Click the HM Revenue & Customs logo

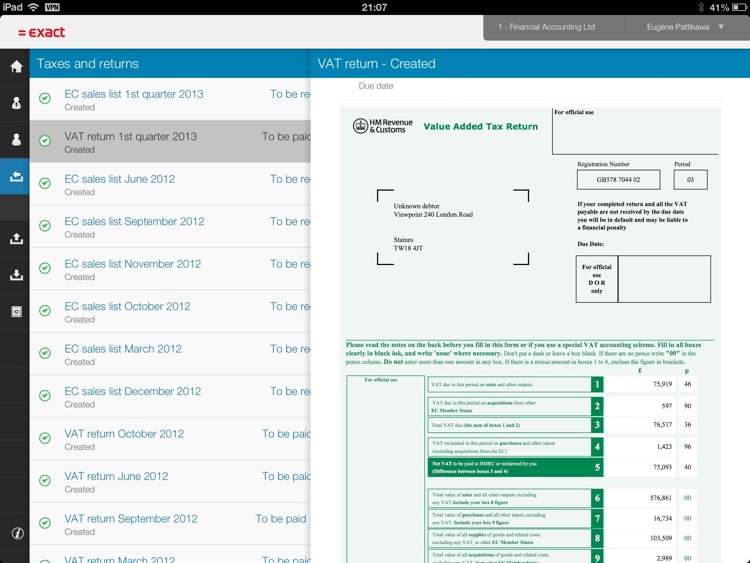pyautogui.click(x=382, y=126)
